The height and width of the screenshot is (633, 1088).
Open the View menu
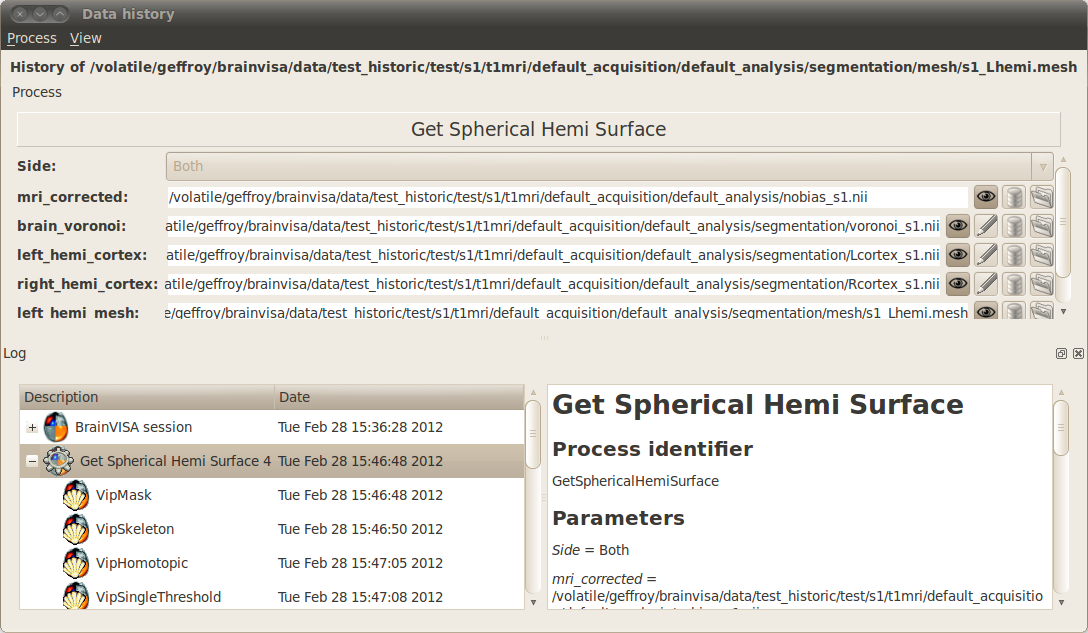(x=85, y=37)
